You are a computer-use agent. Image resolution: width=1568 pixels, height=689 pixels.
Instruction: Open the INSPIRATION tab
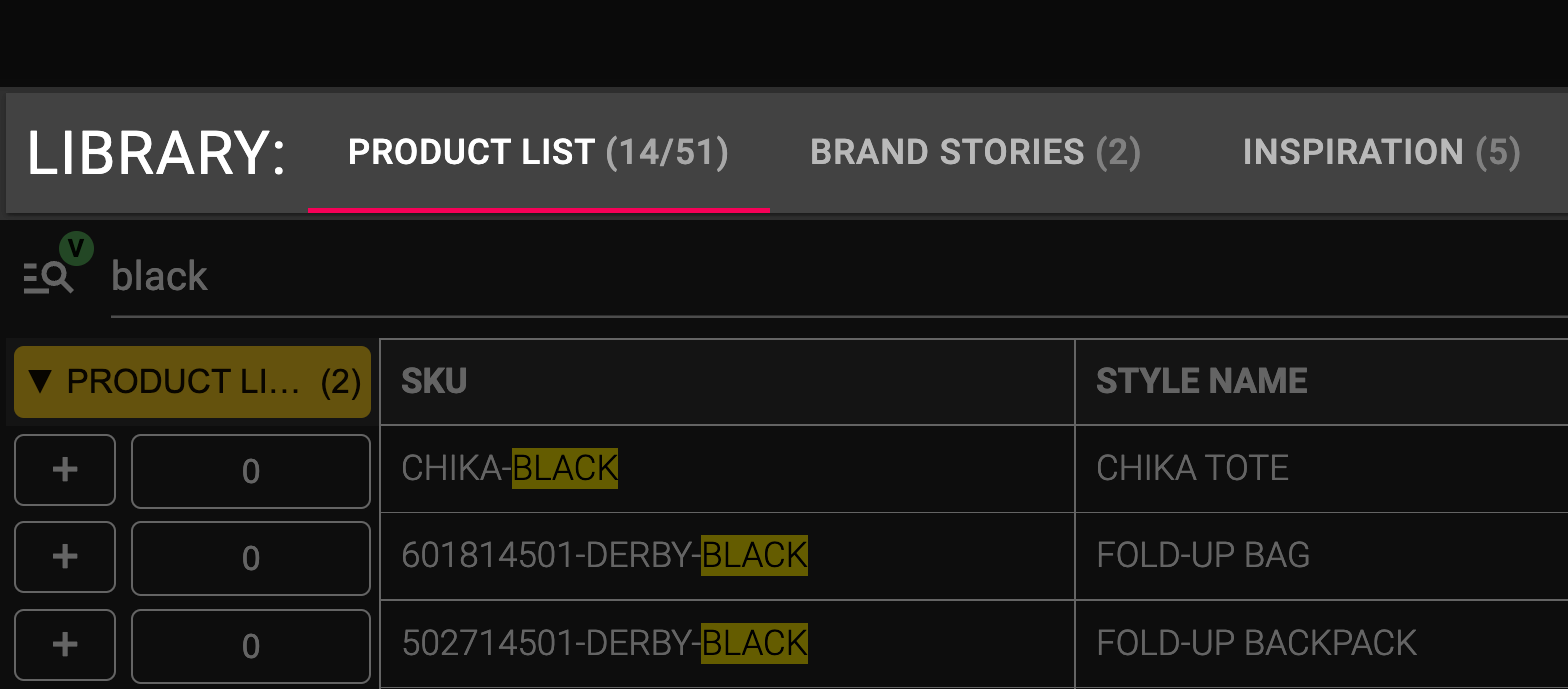tap(1381, 152)
